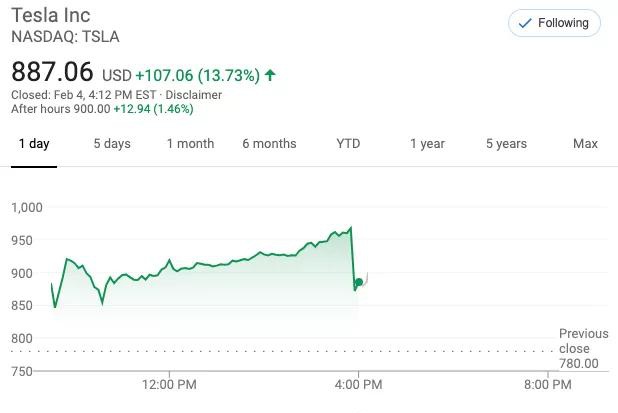Click the green up-arrow next to 13.73%
Viewport: 618px width, 413px height.
click(x=270, y=75)
